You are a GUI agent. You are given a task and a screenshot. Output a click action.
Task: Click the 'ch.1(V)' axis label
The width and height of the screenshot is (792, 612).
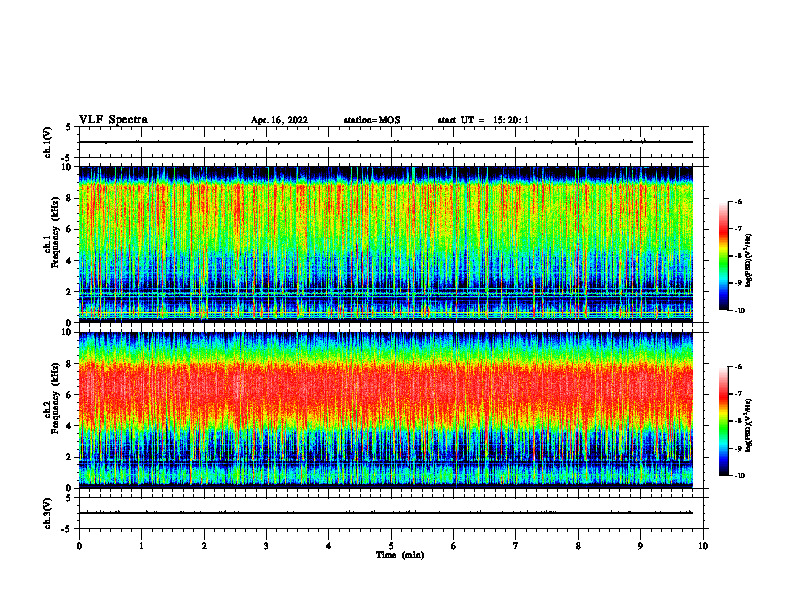point(47,142)
